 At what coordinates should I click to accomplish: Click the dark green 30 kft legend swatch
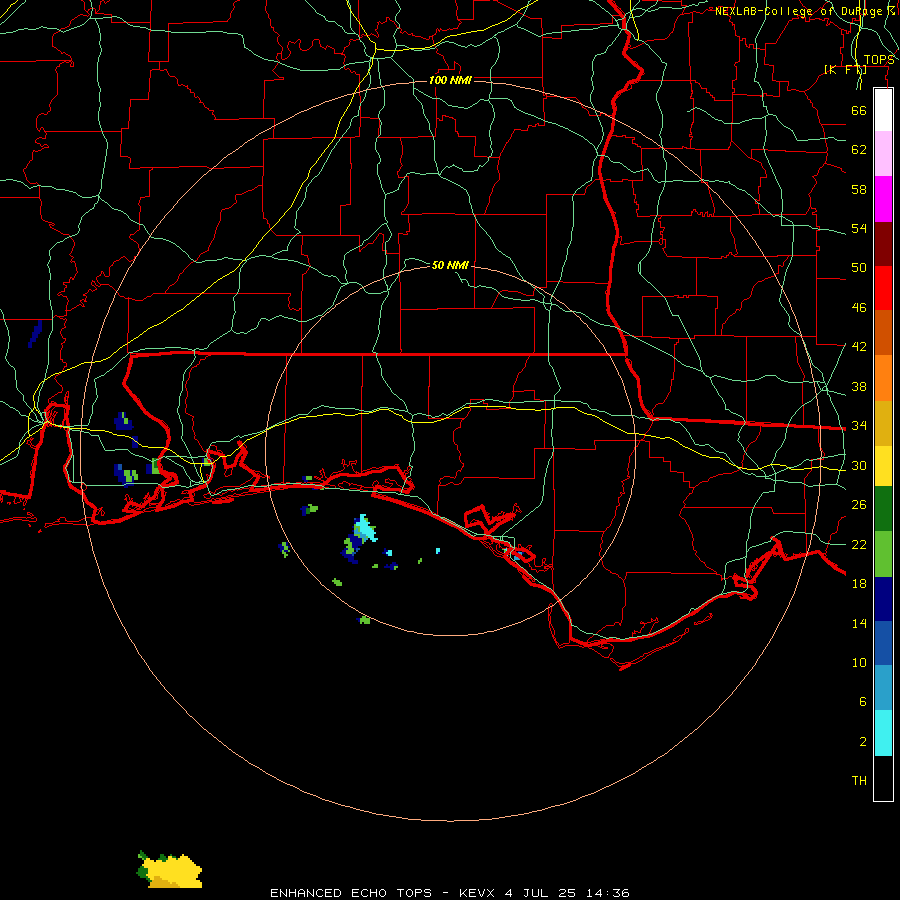[883, 509]
